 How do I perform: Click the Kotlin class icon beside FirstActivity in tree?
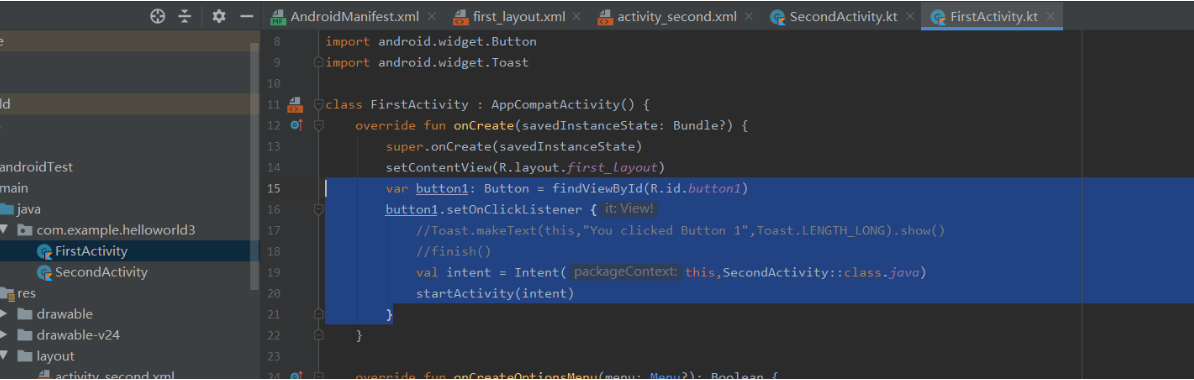pyautogui.click(x=44, y=251)
